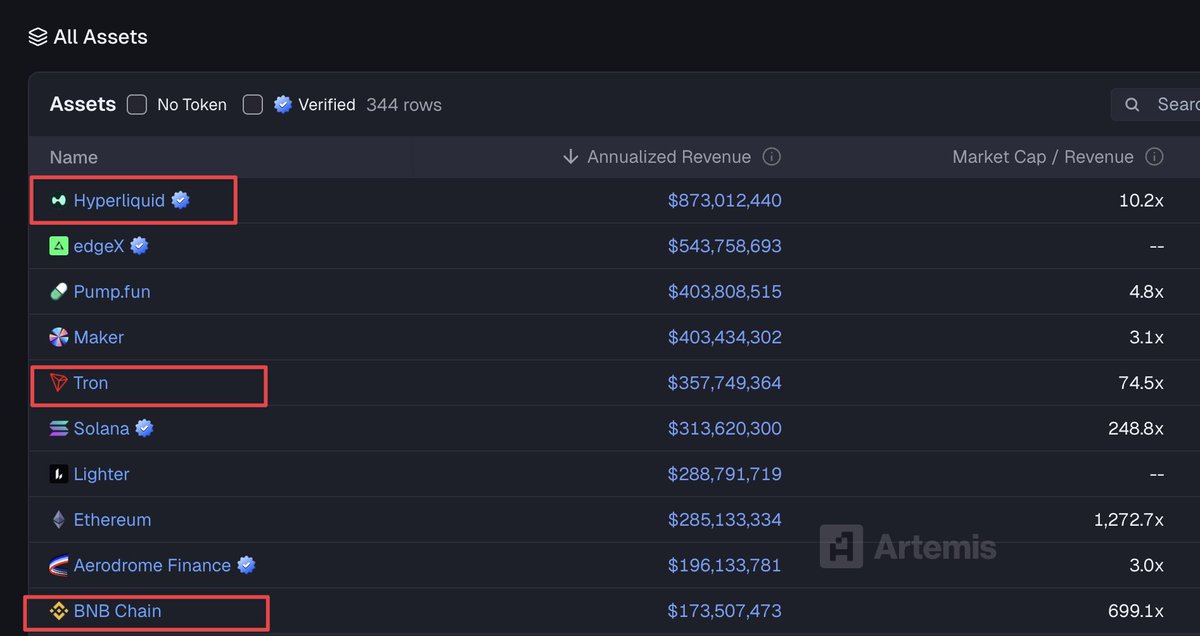Sort by Annualized Revenue header text
The width and height of the screenshot is (1200, 636).
[669, 157]
